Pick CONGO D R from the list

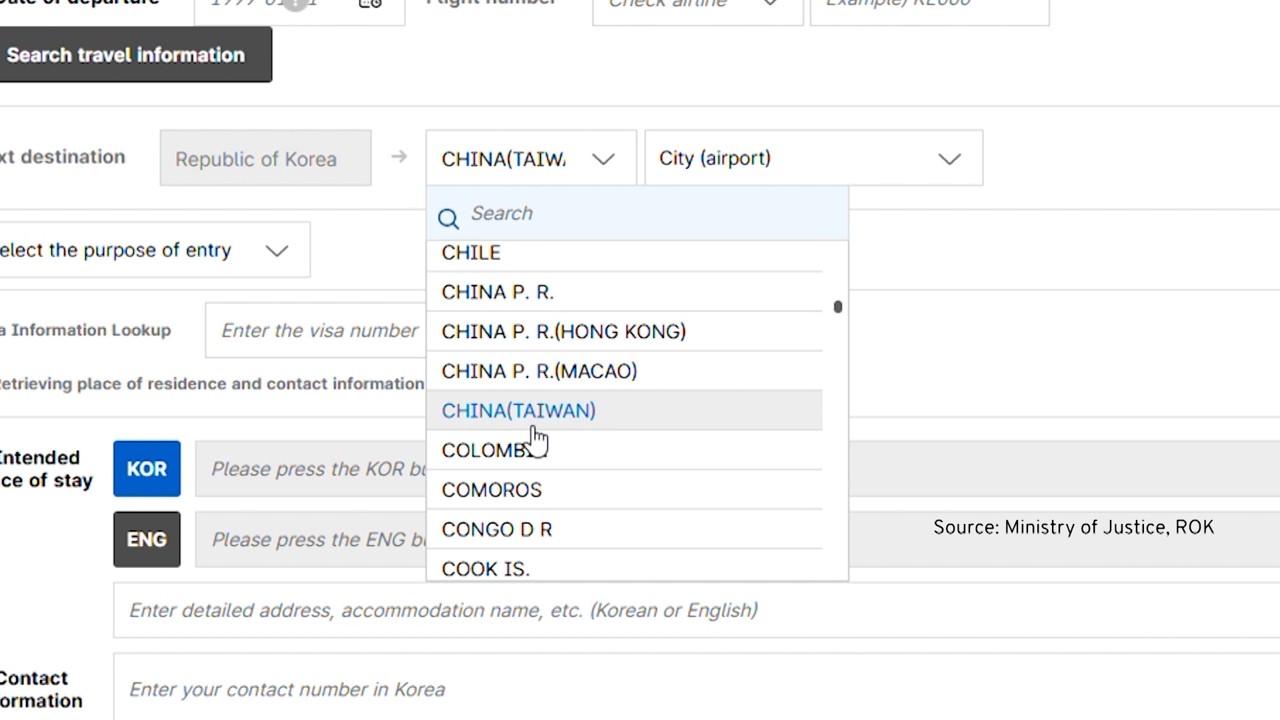click(x=496, y=529)
